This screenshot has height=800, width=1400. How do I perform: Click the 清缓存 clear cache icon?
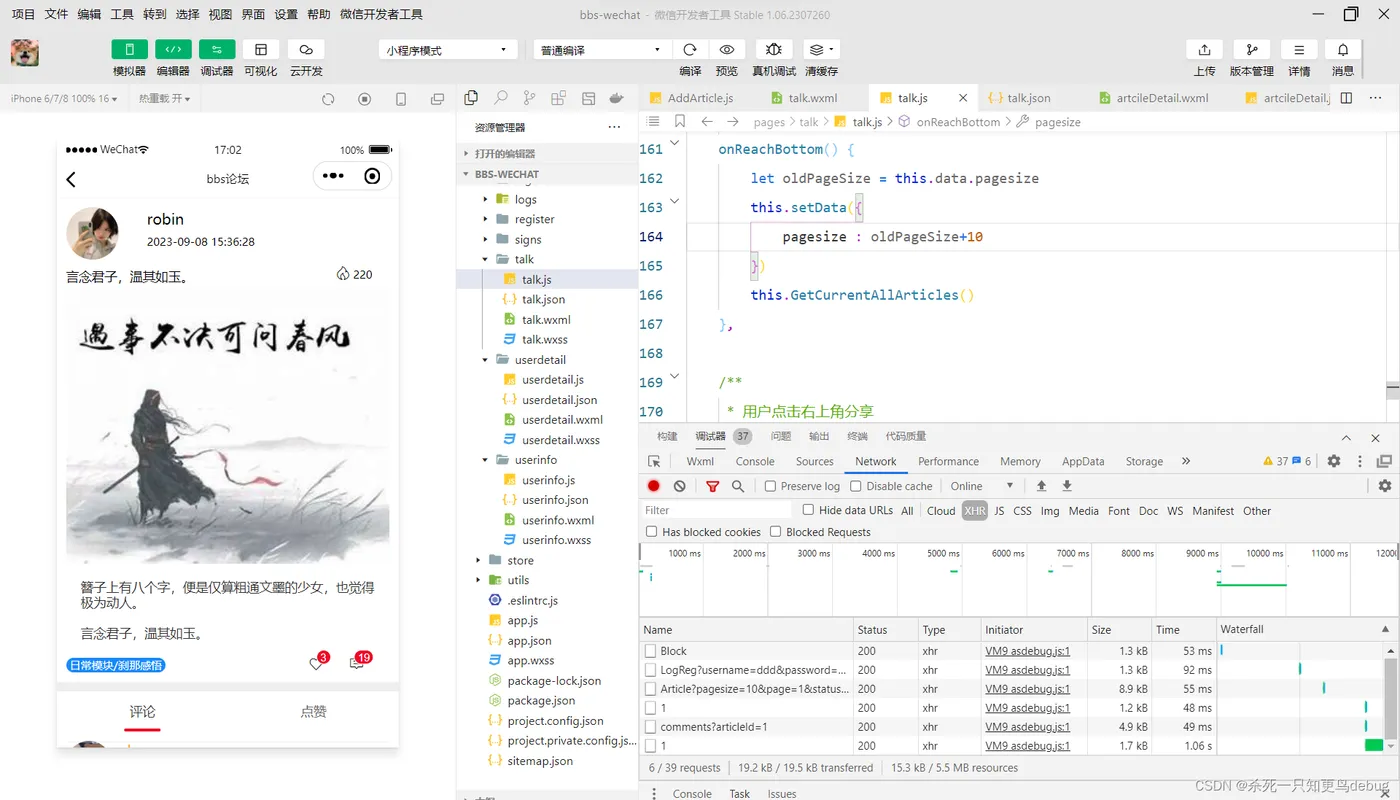pos(821,50)
